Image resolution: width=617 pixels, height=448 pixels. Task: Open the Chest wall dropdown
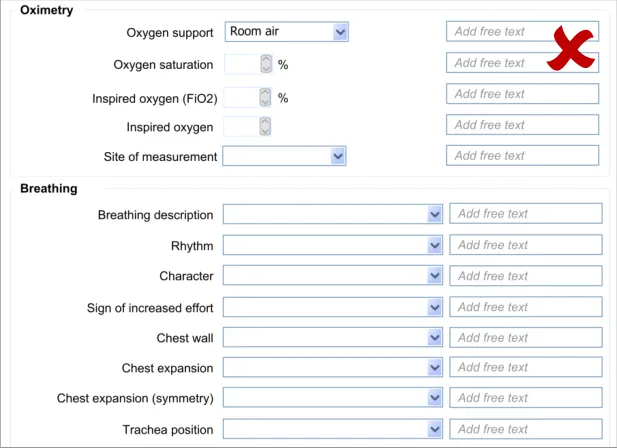pos(333,338)
